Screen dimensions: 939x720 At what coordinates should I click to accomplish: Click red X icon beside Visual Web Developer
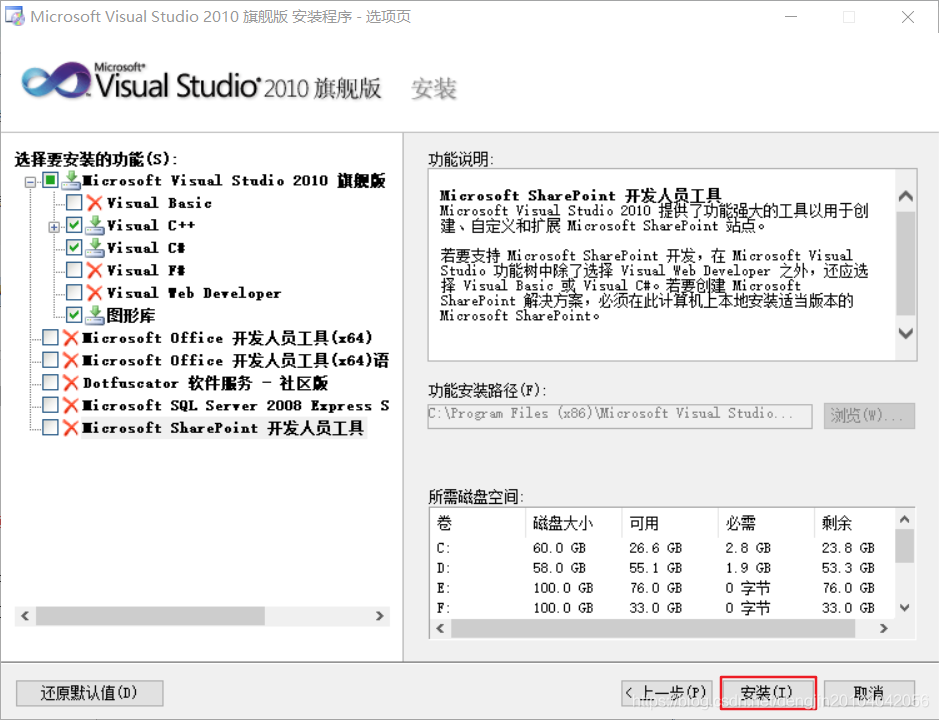[x=94, y=293]
